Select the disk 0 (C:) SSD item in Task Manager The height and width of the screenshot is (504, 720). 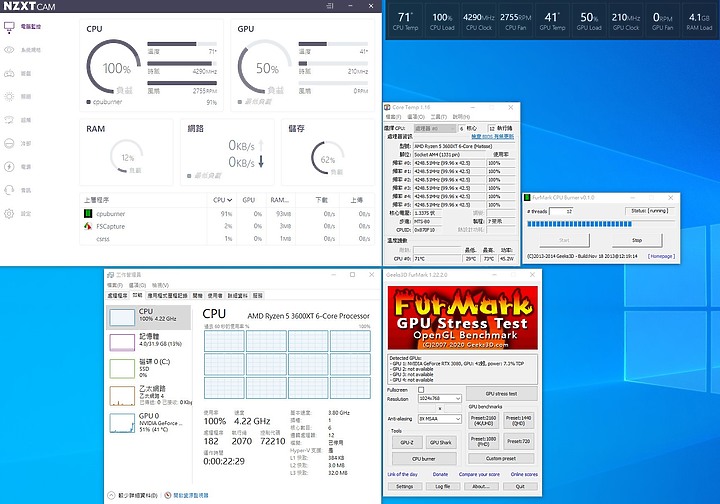149,368
